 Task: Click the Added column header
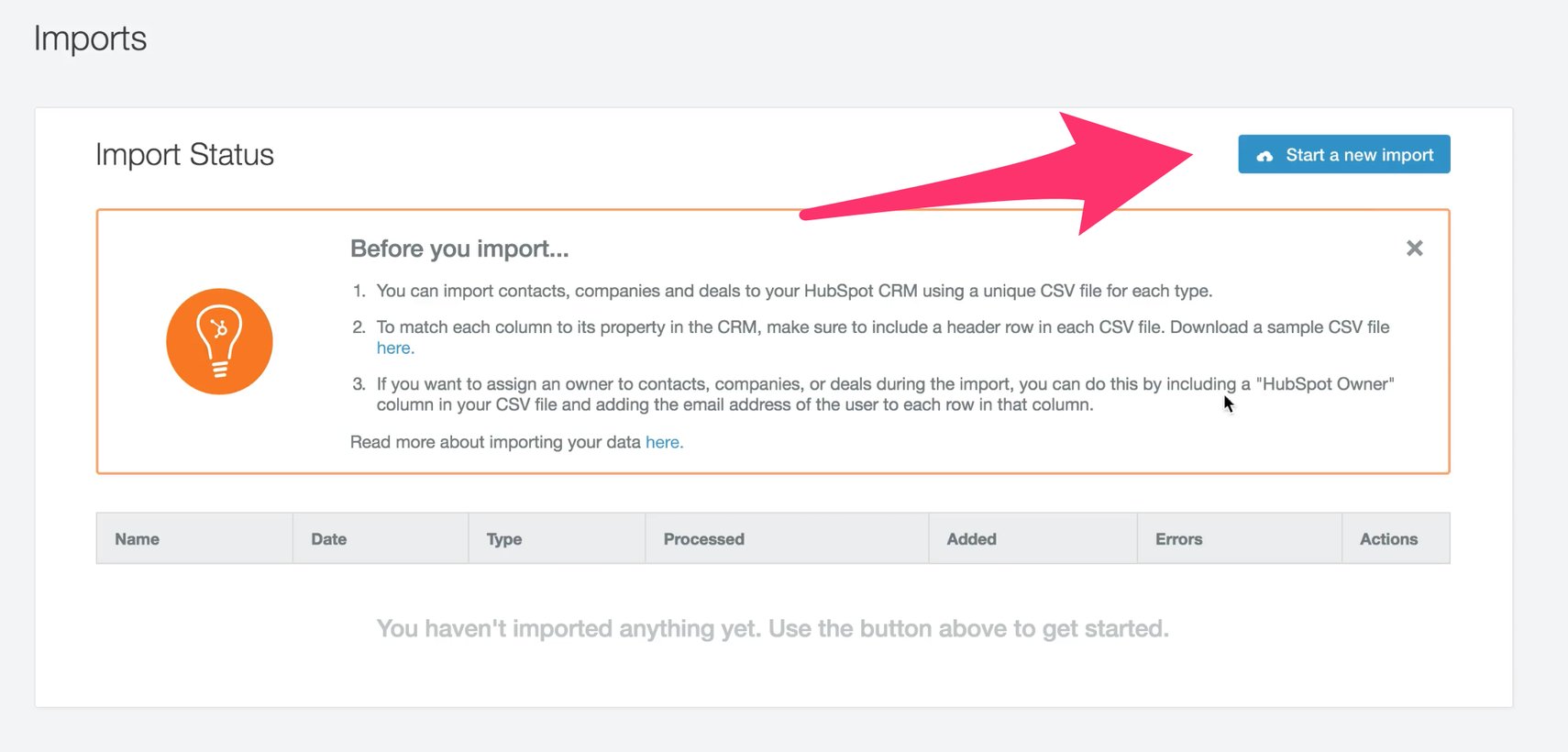[x=970, y=538]
